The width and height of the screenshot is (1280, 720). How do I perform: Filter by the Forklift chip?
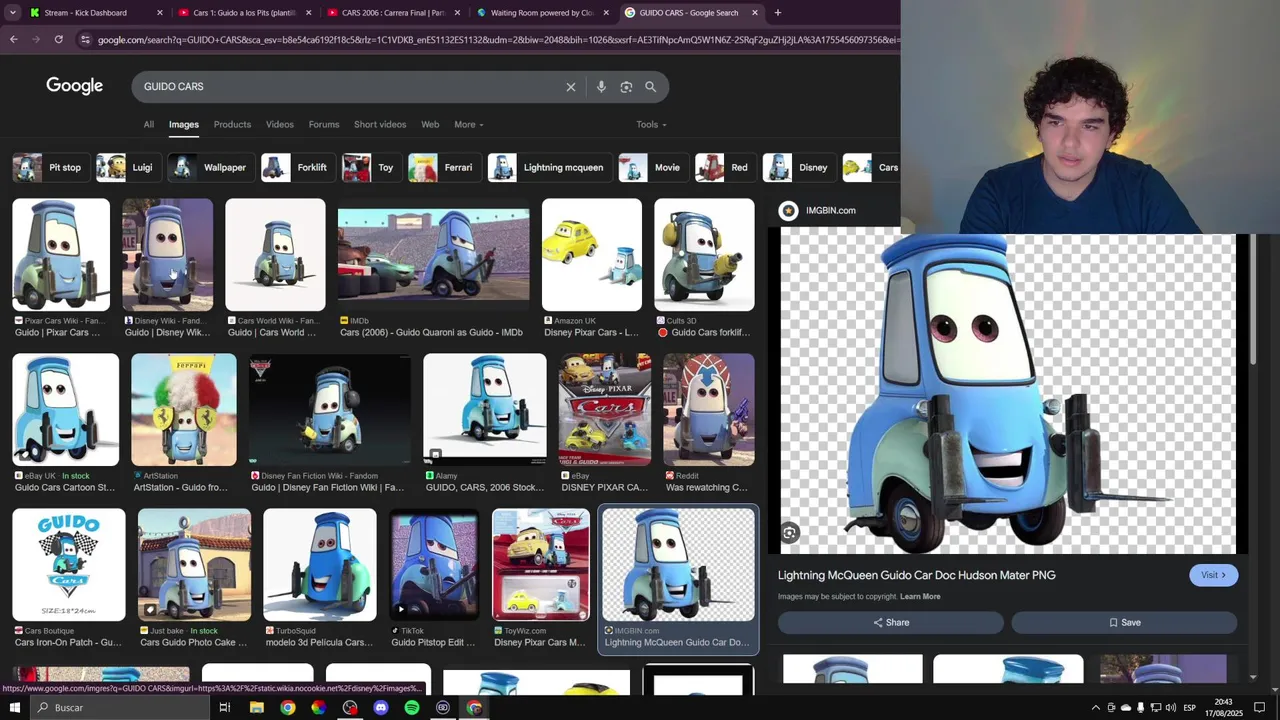(x=296, y=168)
